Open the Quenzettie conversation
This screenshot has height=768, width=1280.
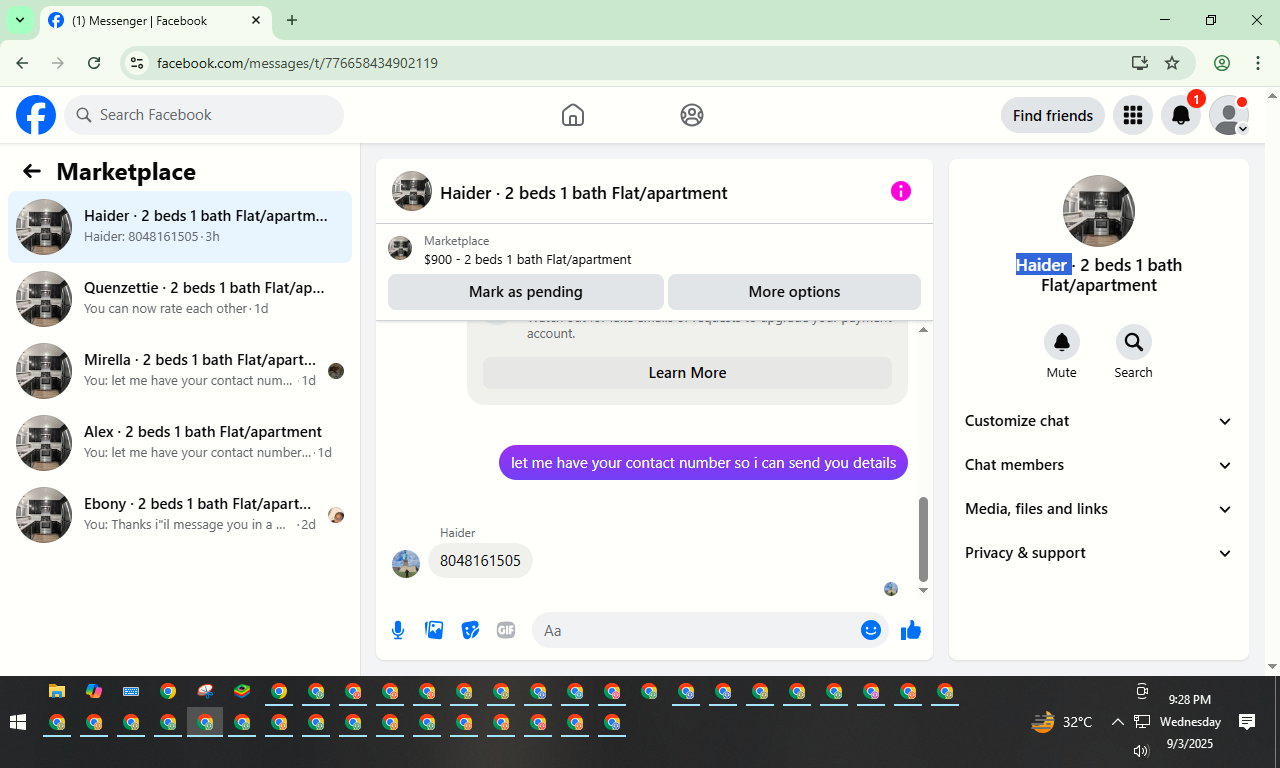click(x=180, y=299)
